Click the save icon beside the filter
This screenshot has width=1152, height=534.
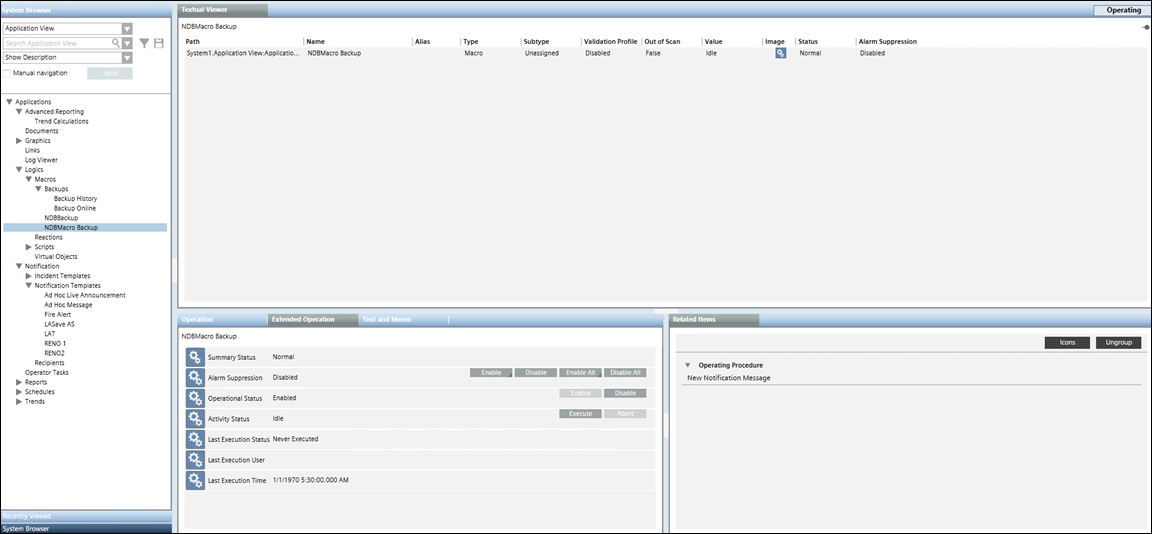point(158,43)
